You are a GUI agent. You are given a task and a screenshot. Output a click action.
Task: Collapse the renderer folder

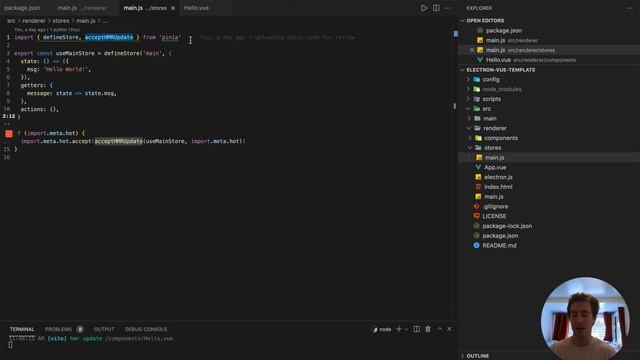(x=495, y=128)
